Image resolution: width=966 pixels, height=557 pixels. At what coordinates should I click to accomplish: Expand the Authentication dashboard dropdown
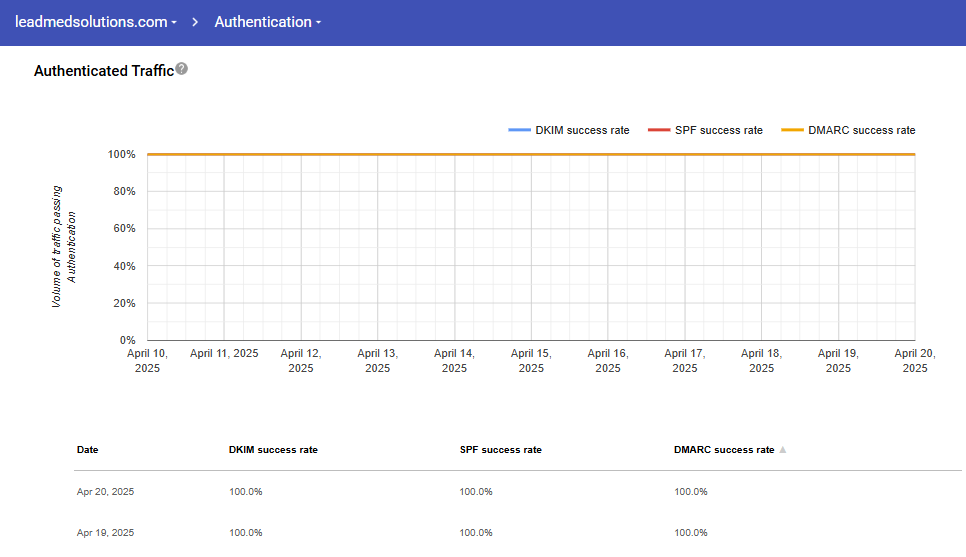(267, 22)
